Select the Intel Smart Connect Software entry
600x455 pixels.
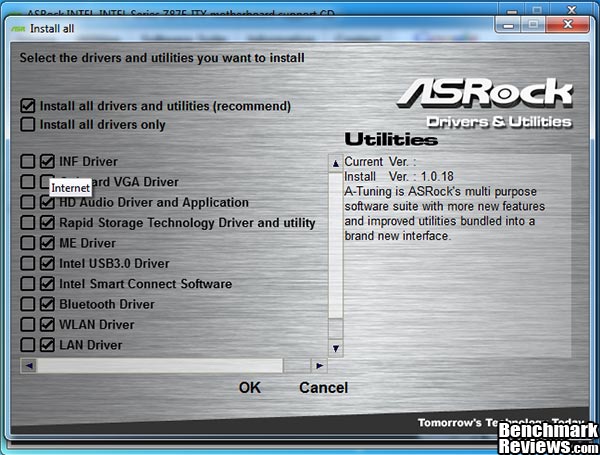point(145,284)
